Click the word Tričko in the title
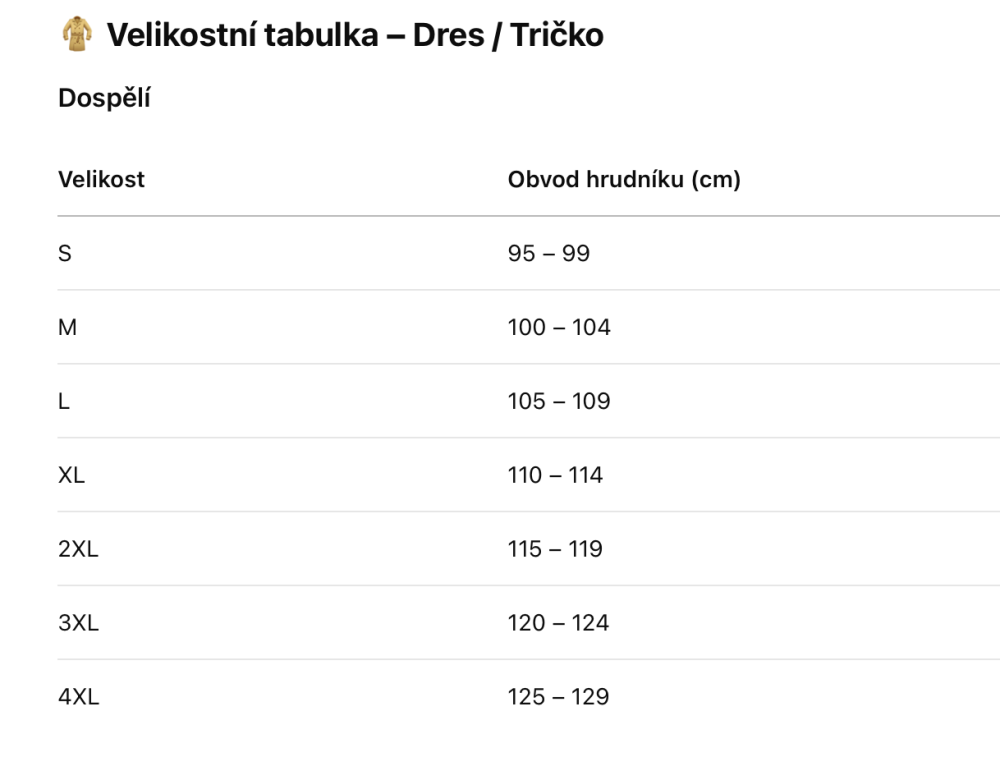The image size is (1000, 757). coord(557,34)
